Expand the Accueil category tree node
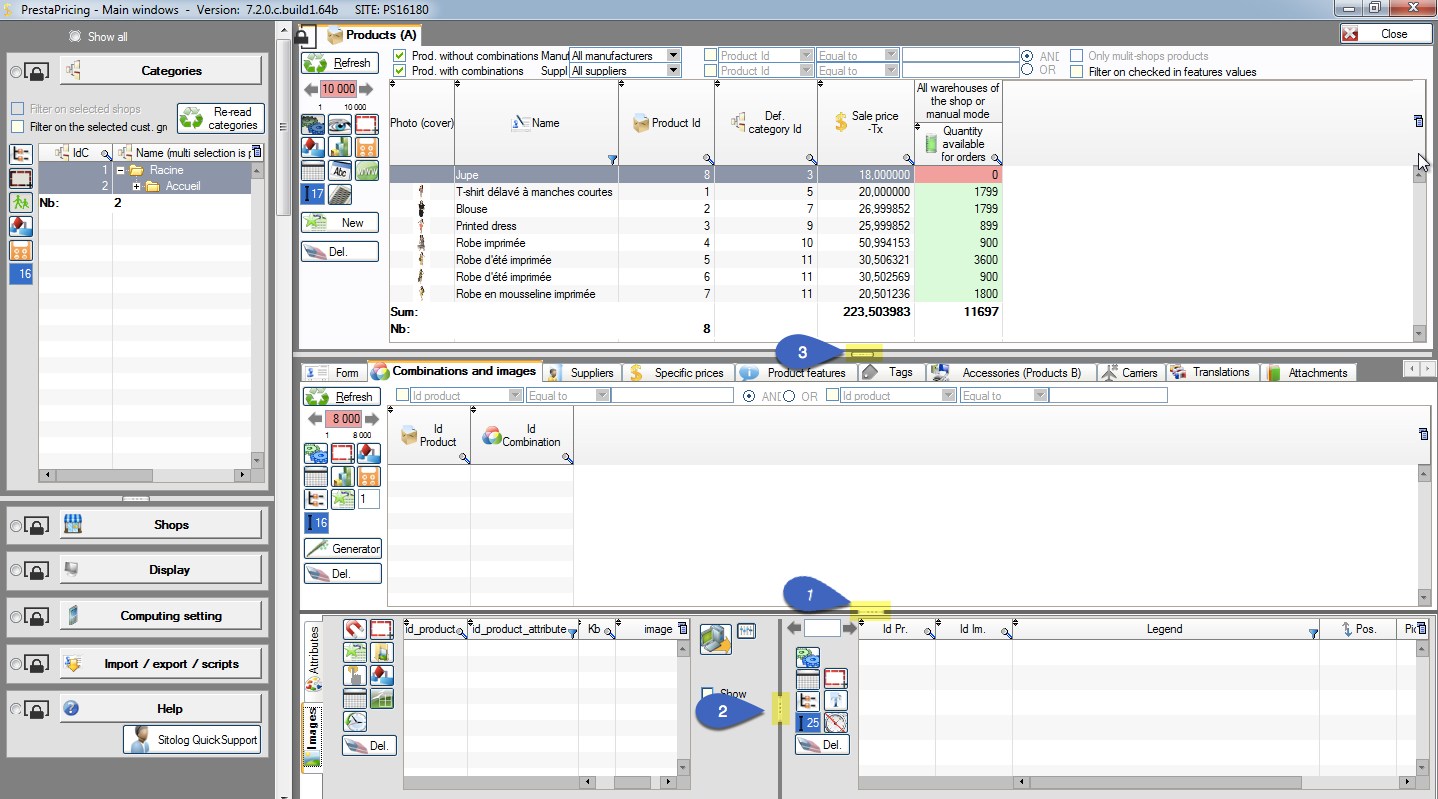The width and height of the screenshot is (1438, 799). (135, 186)
